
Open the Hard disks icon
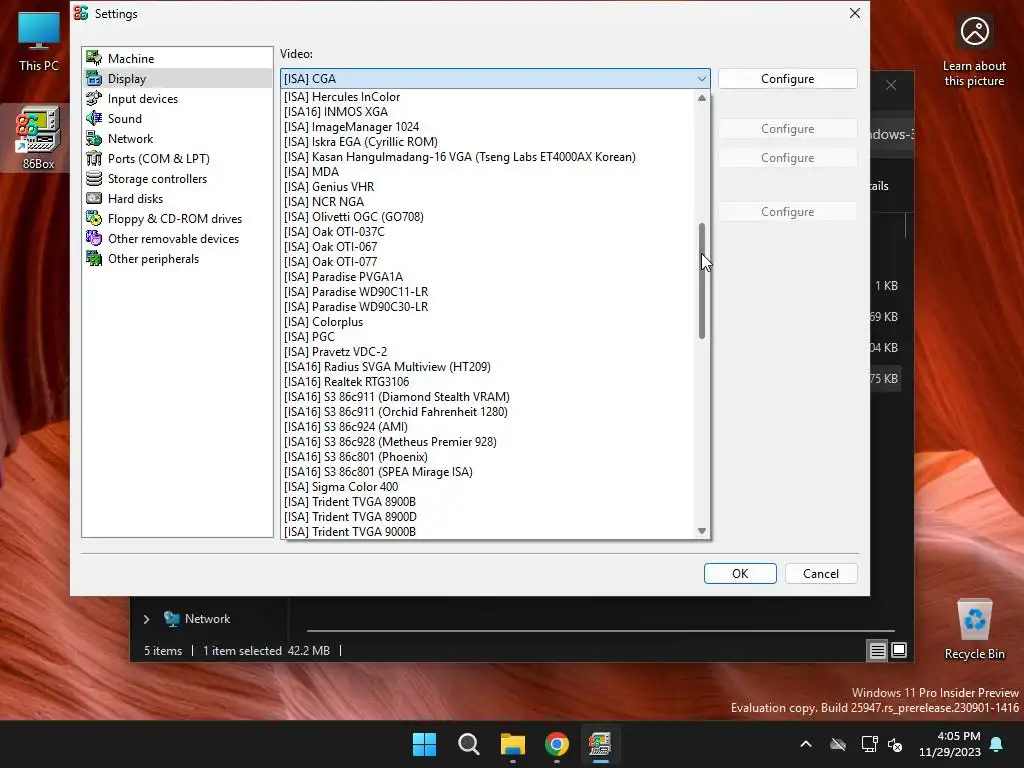tap(94, 199)
